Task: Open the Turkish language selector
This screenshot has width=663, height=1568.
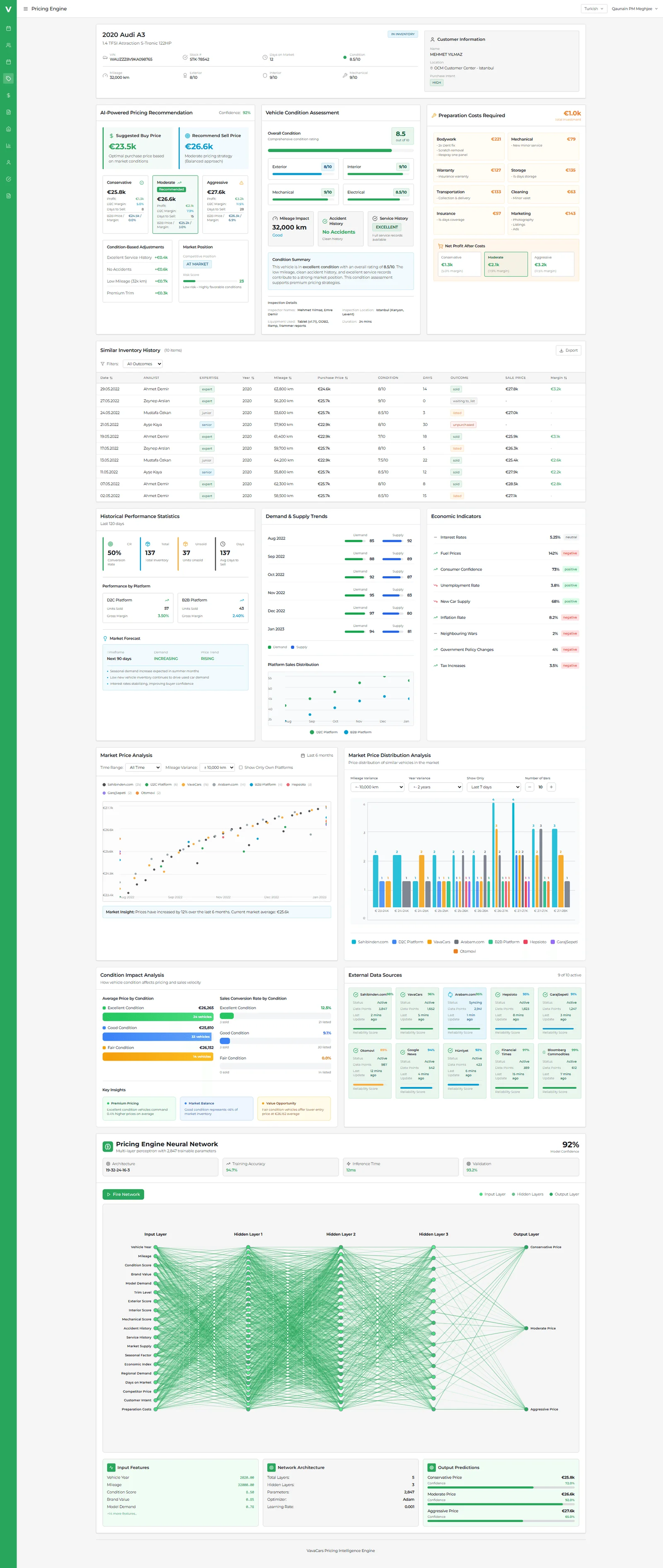Action: tap(593, 9)
